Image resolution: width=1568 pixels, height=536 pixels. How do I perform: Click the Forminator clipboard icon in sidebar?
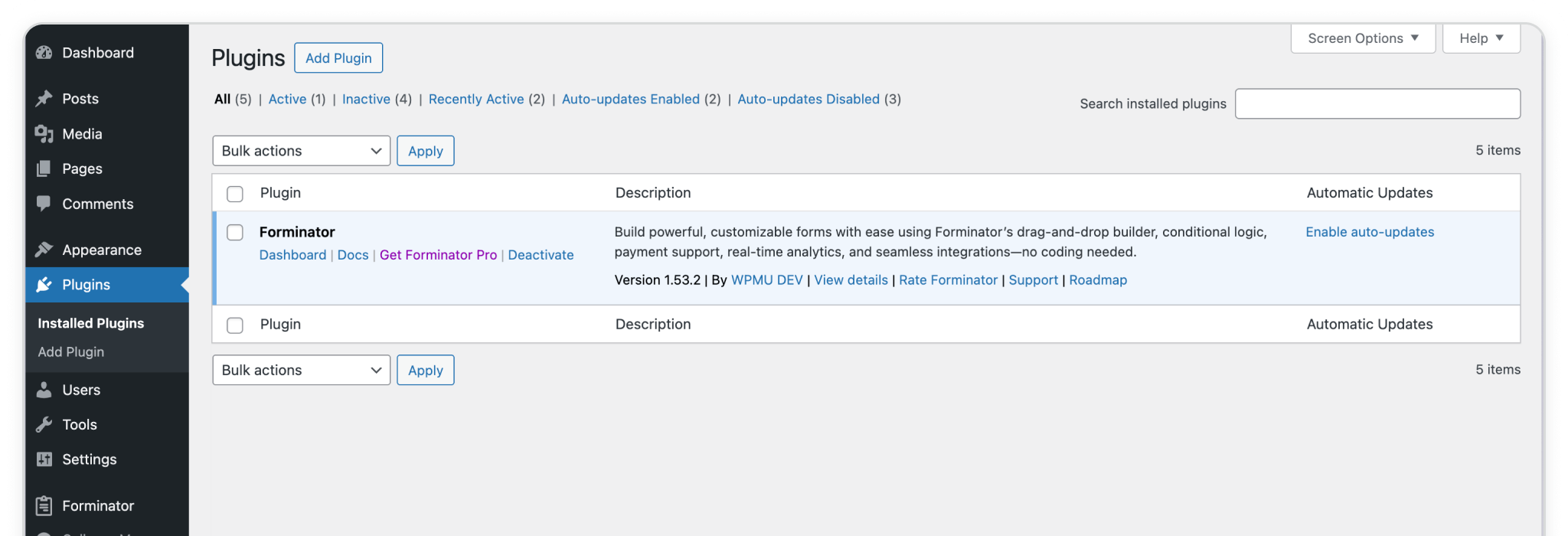tap(44, 505)
